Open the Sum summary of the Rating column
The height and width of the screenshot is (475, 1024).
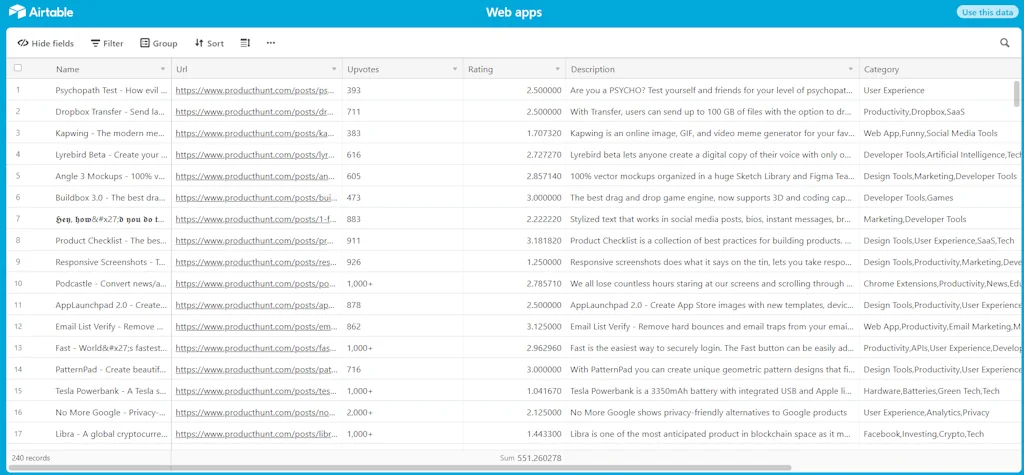coord(531,458)
